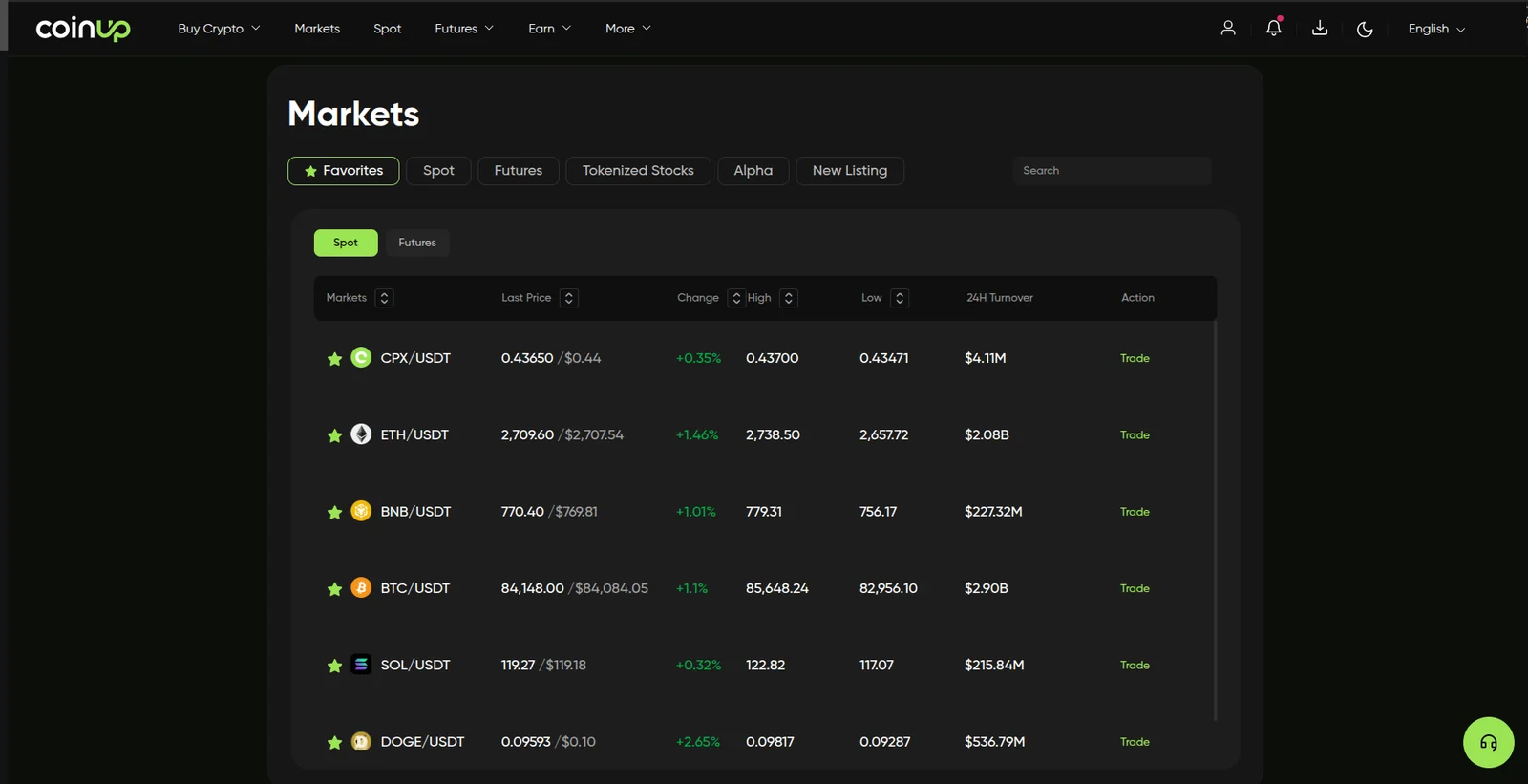Click the download app icon
The width and height of the screenshot is (1528, 784).
point(1320,29)
